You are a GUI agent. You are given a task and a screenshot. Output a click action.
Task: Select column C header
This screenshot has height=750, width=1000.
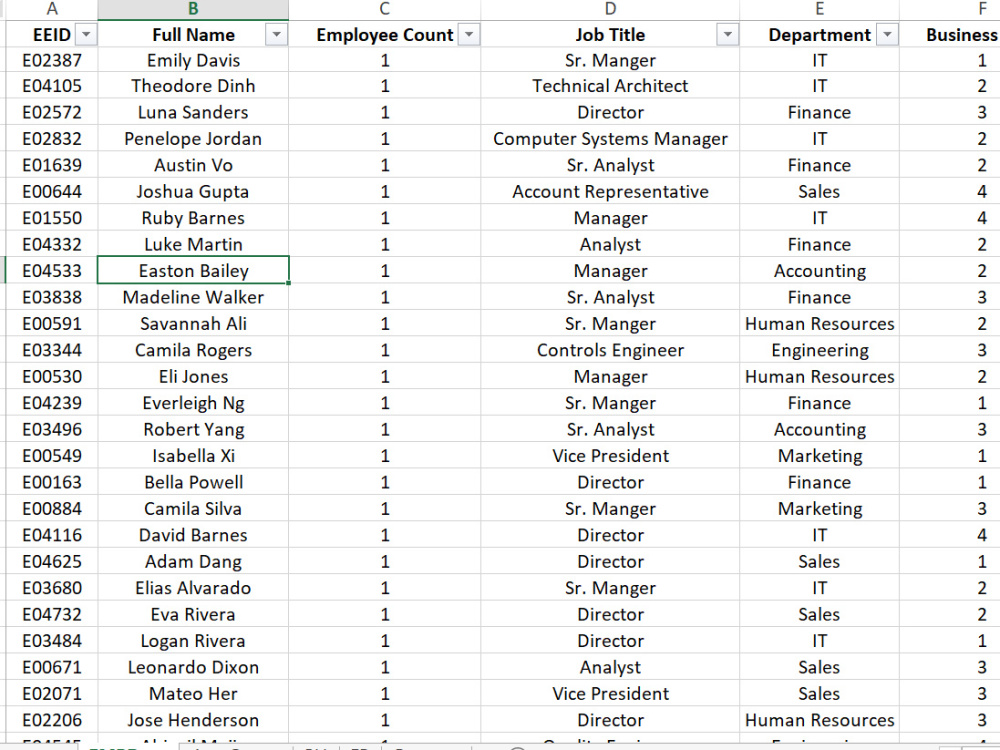click(x=385, y=9)
